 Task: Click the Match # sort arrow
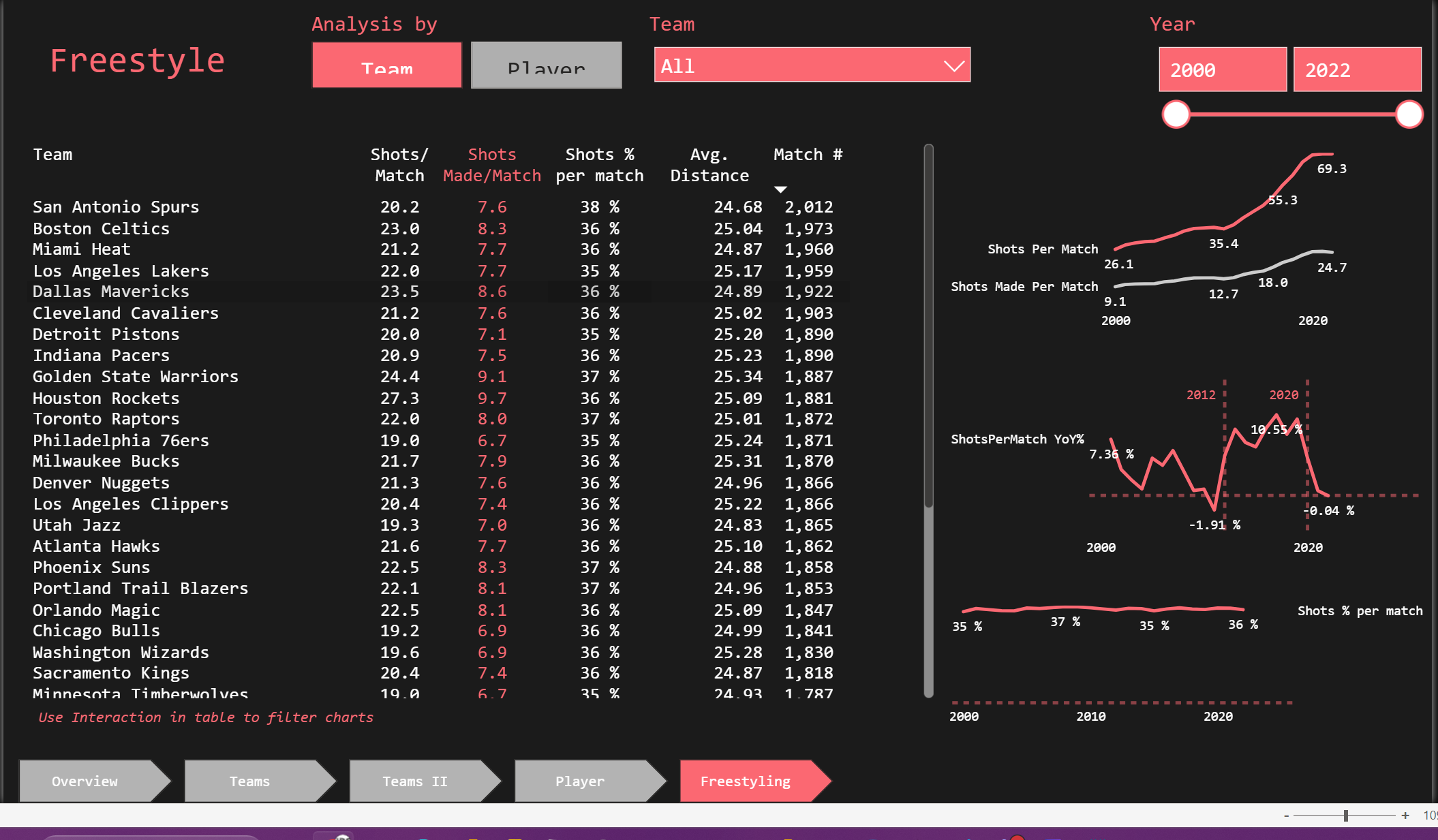(x=780, y=189)
